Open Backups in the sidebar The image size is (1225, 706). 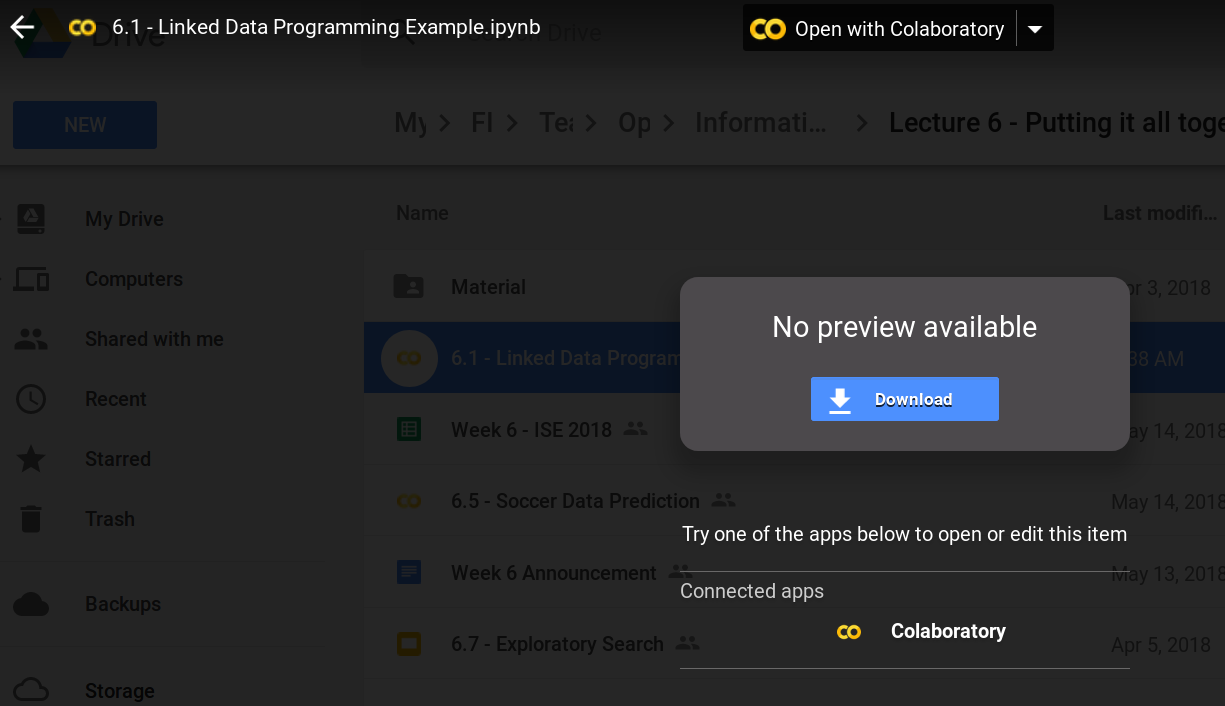(123, 604)
